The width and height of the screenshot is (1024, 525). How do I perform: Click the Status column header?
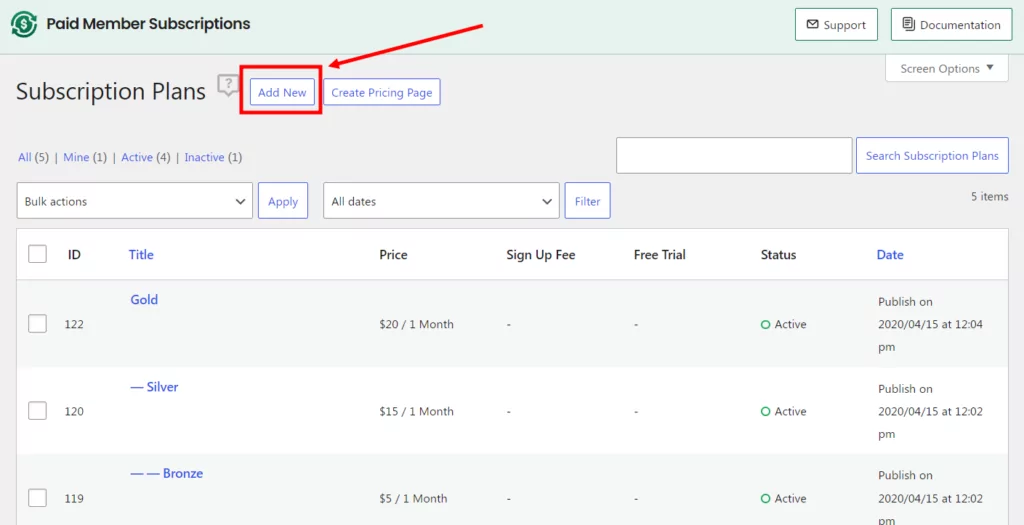[778, 255]
